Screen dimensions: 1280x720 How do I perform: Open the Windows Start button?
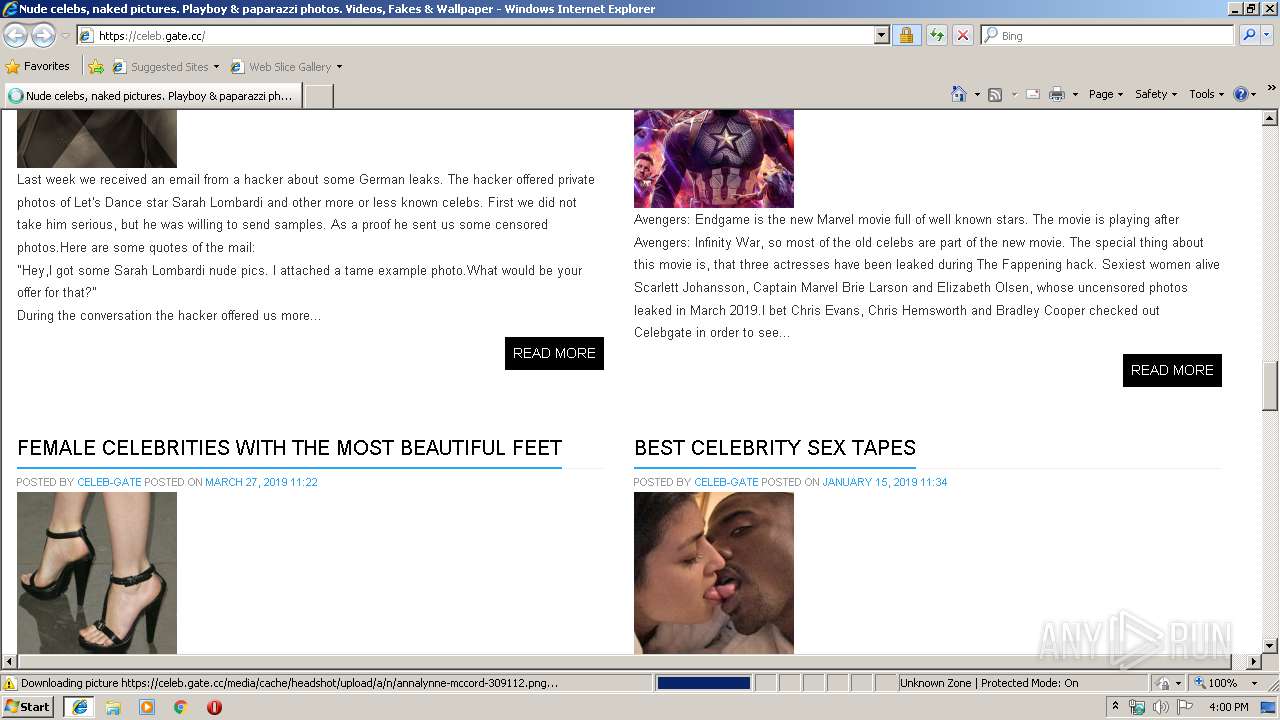(x=28, y=707)
